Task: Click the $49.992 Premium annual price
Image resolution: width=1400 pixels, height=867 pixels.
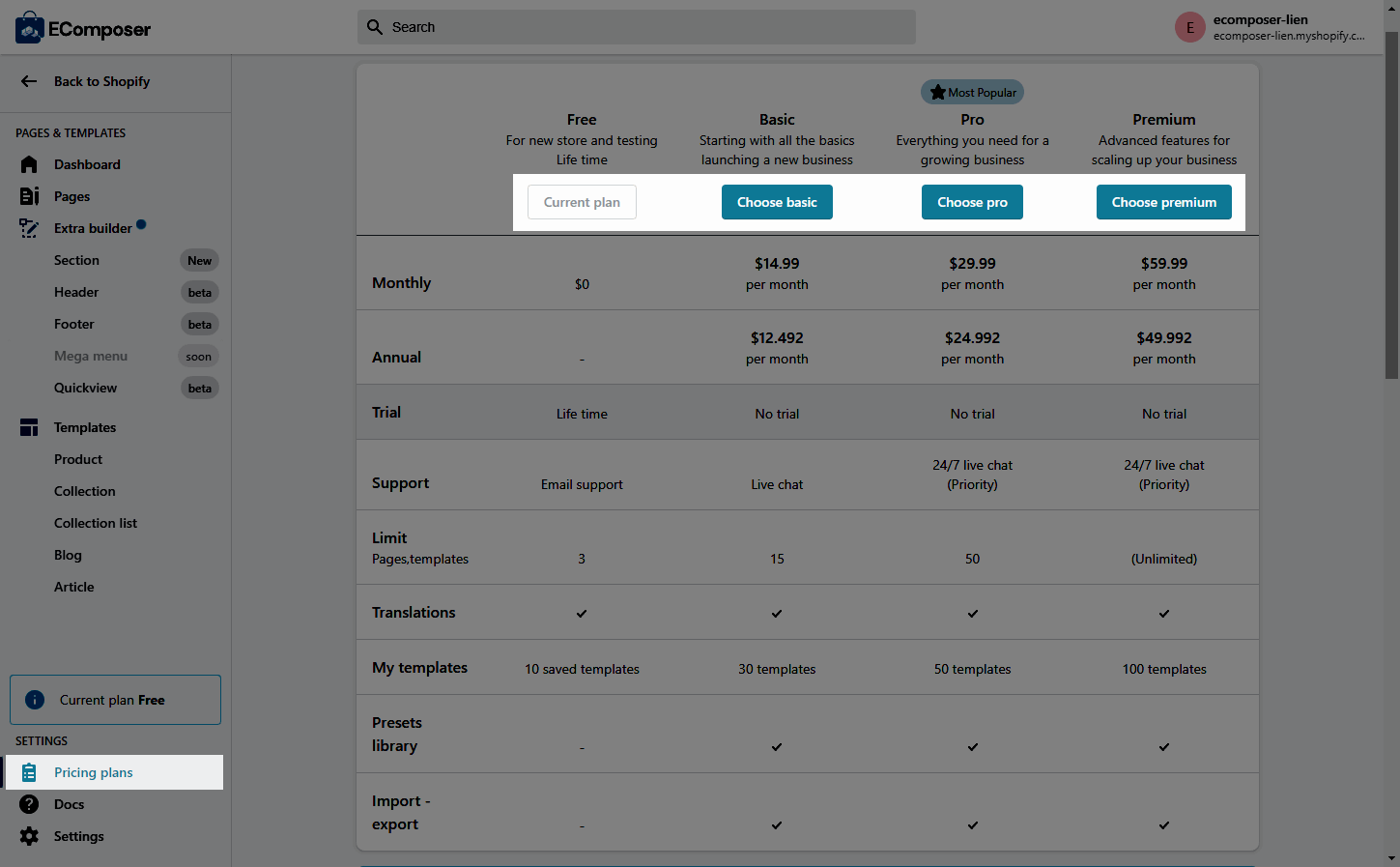Action: (x=1164, y=337)
